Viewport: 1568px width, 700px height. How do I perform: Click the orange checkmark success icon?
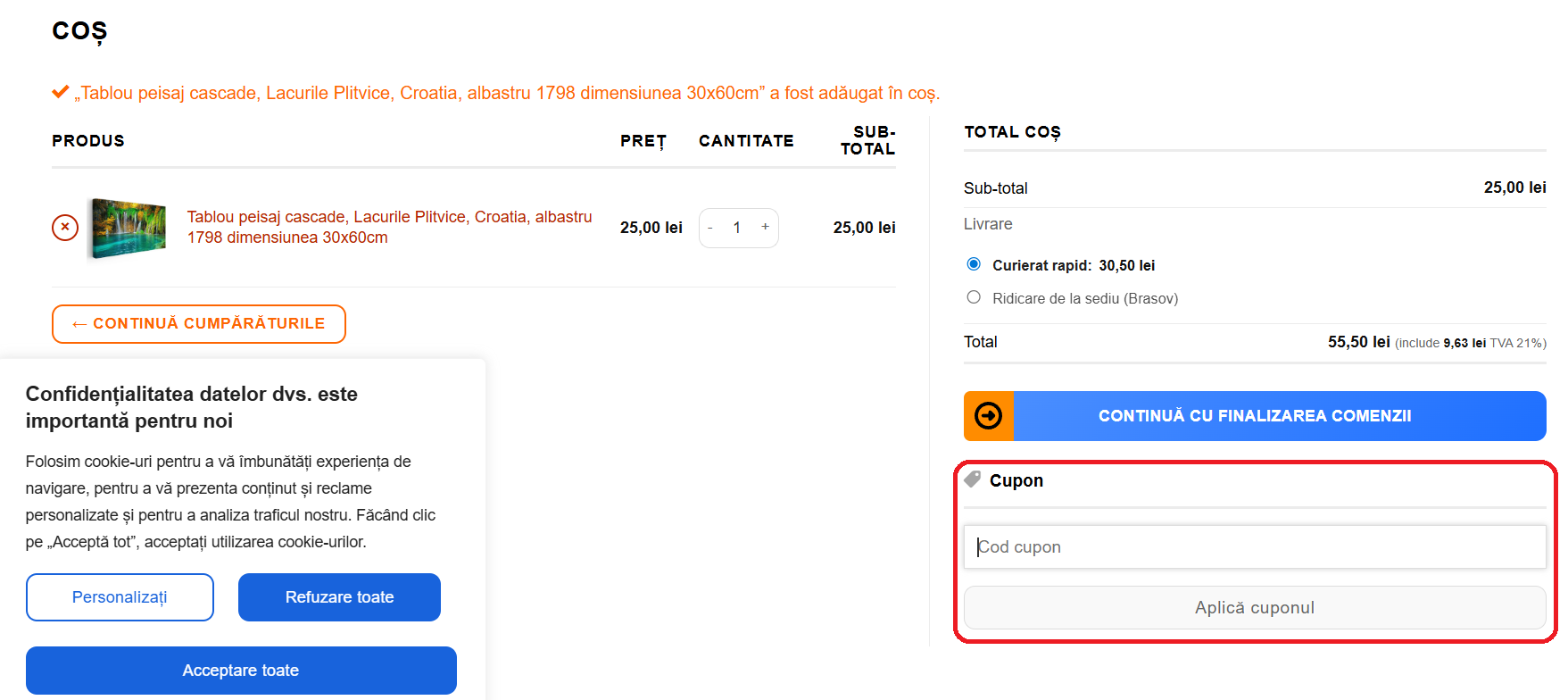[x=61, y=92]
